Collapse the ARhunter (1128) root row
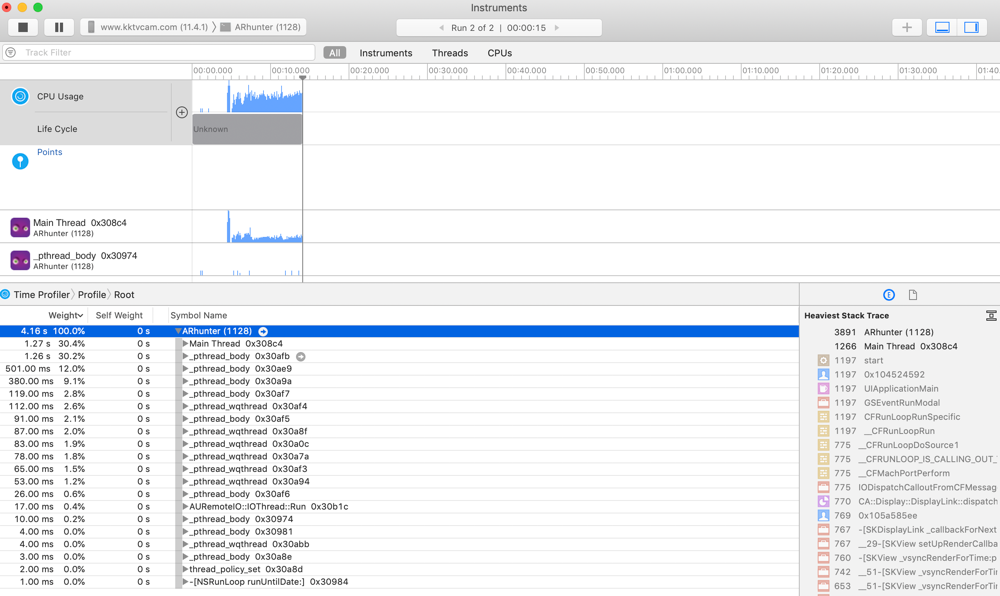1000x596 pixels. 178,331
